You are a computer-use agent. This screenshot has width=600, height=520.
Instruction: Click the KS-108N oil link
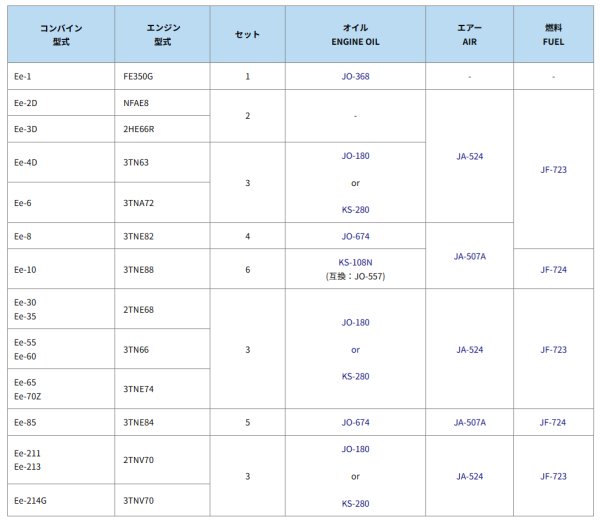(355, 262)
